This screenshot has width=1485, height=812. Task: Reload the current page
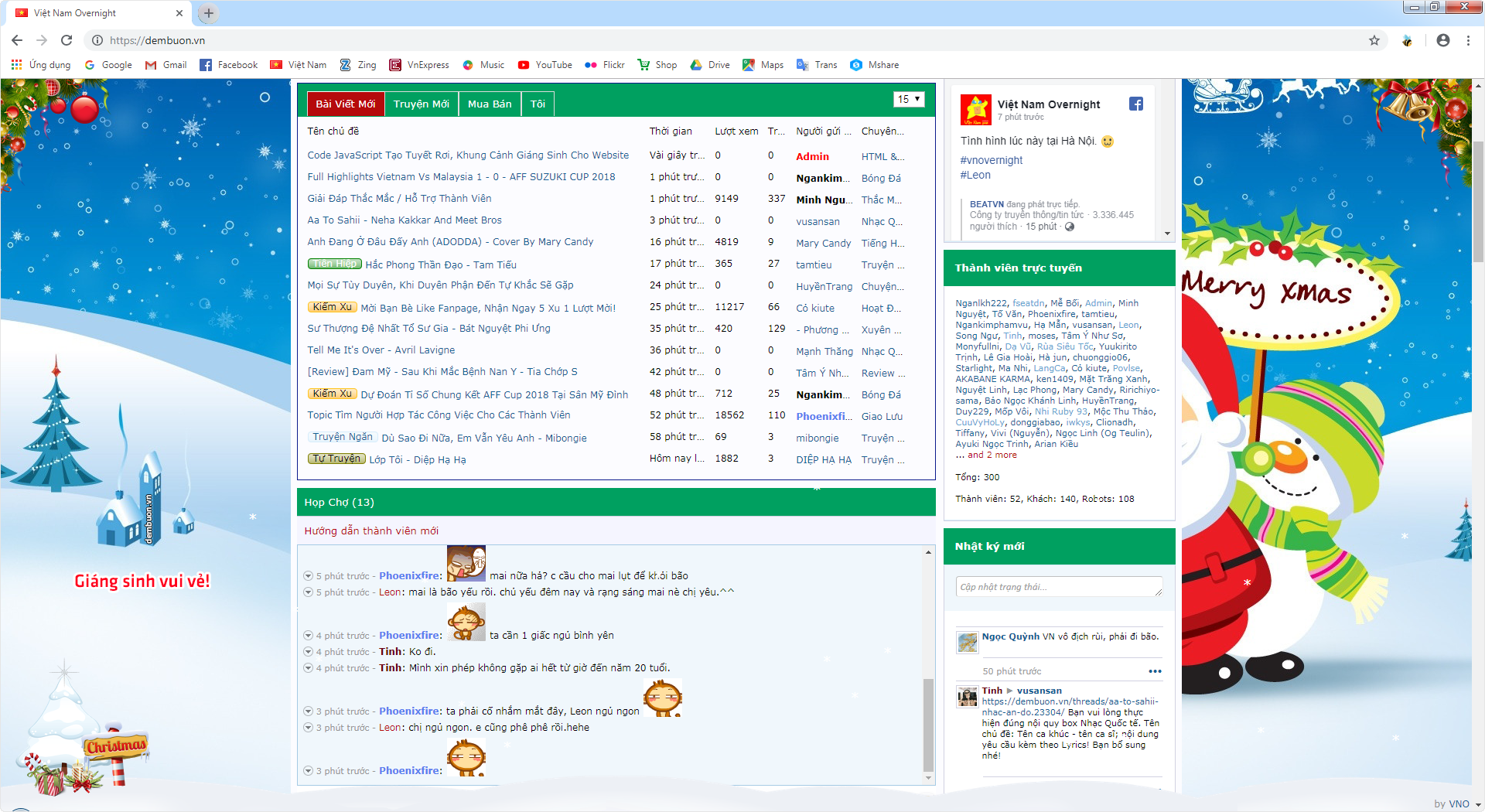click(x=67, y=40)
